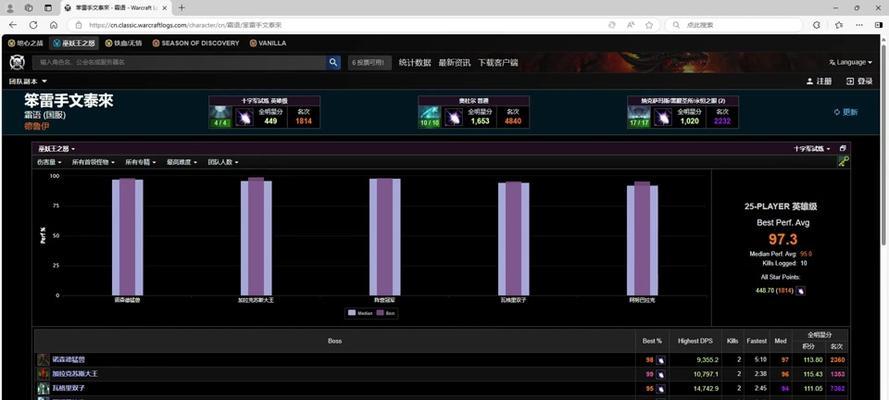889x400 pixels.
Task: Switch to the third game version tab
Action: pyautogui.click(x=123, y=43)
